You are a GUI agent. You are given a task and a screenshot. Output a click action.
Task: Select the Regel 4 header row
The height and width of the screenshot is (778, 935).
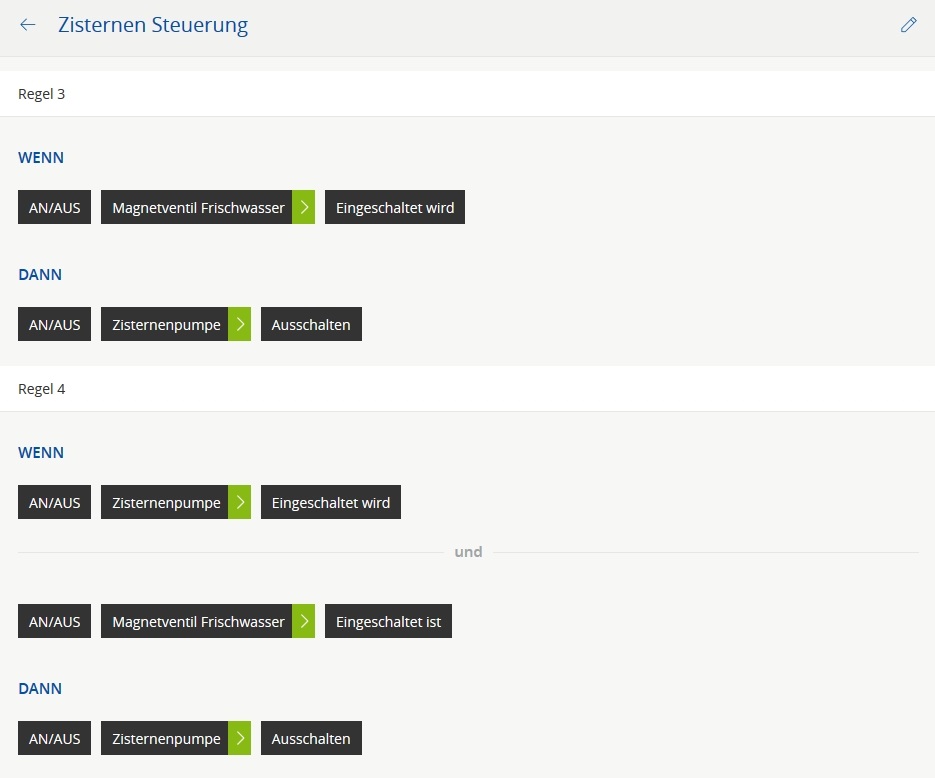click(x=467, y=389)
